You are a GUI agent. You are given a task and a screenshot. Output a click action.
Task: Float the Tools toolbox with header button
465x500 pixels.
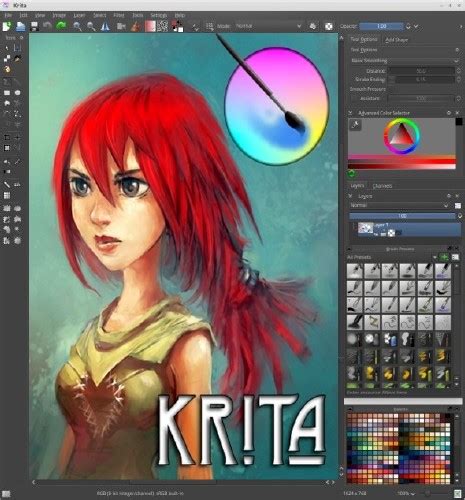[22, 38]
